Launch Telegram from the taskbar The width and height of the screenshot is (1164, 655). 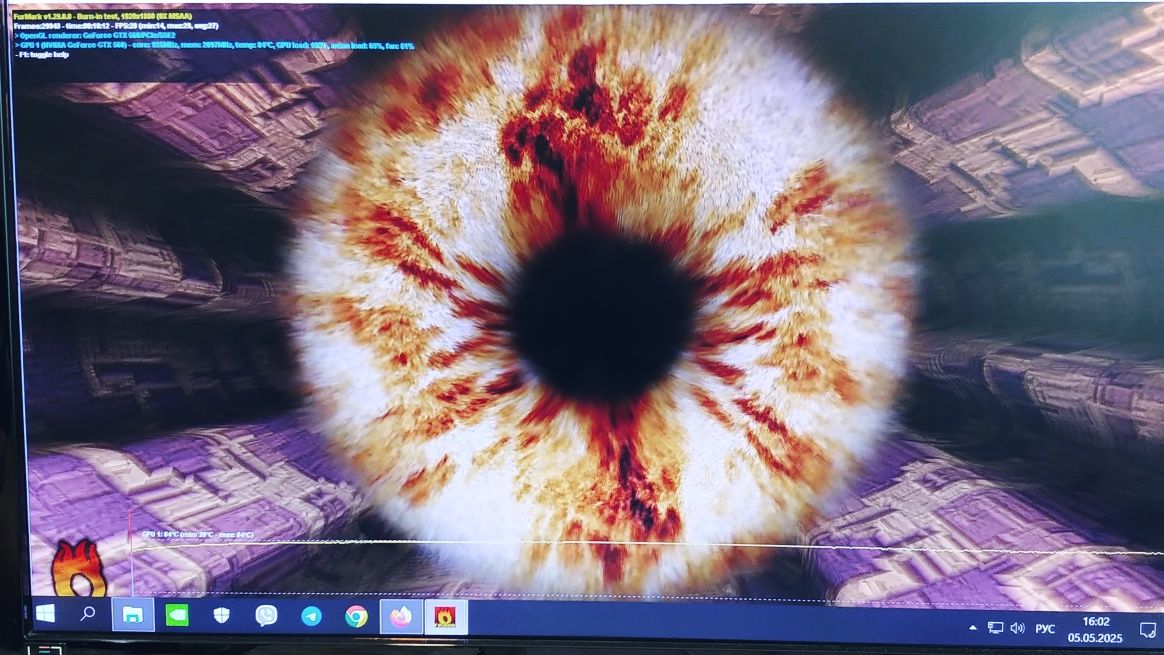pos(311,616)
